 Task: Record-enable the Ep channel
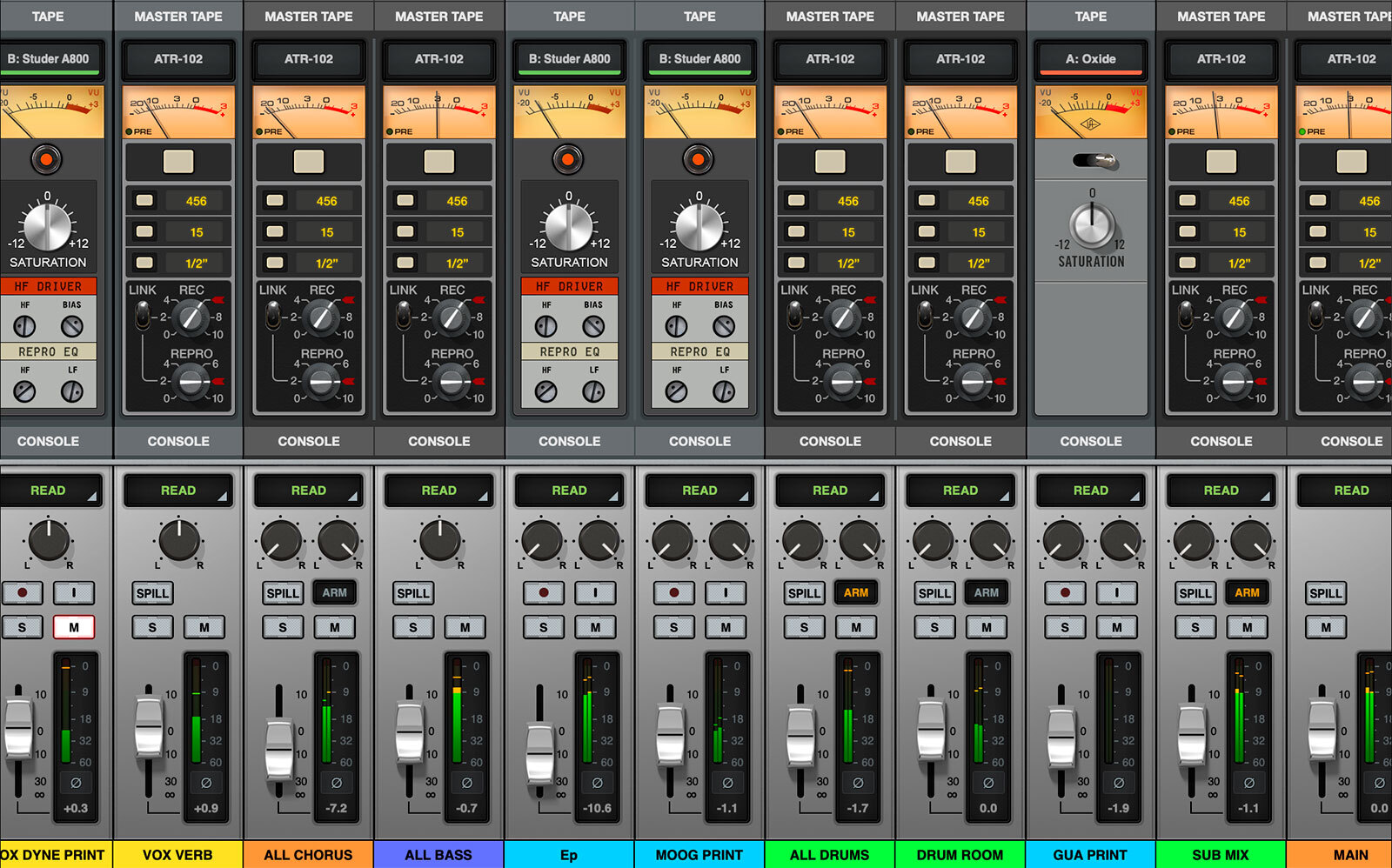(544, 593)
